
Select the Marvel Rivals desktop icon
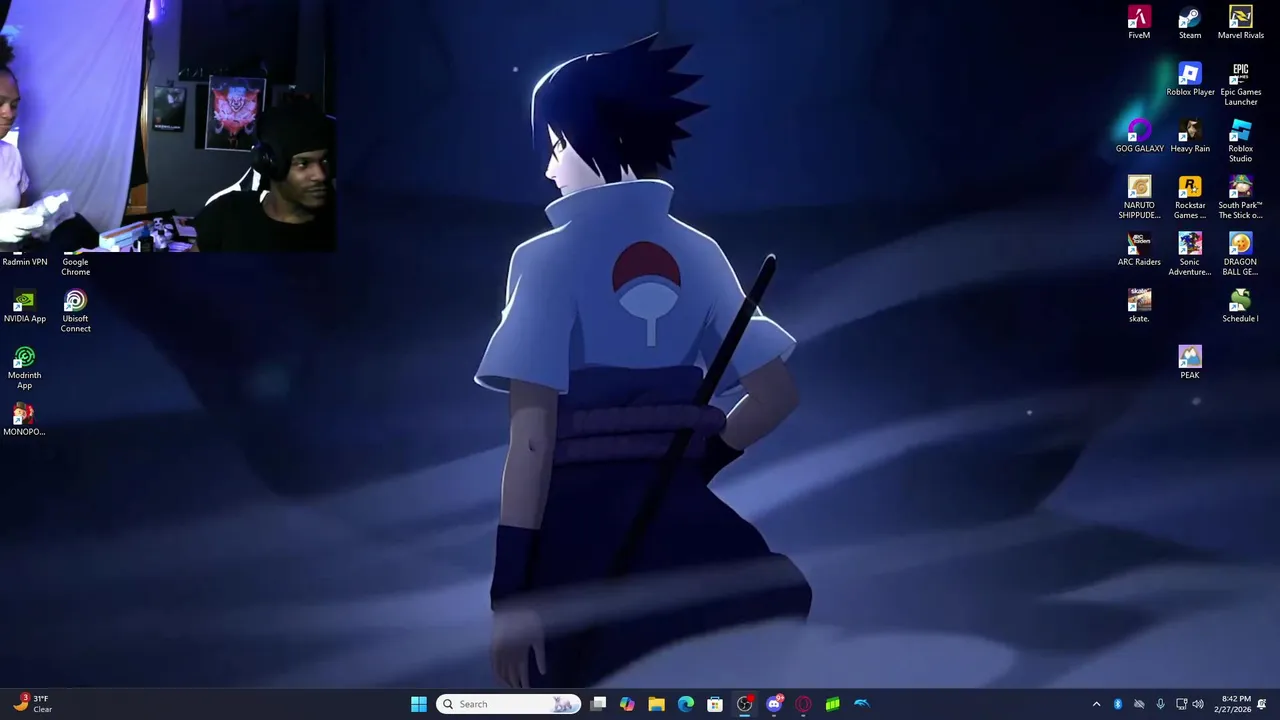click(x=1240, y=23)
